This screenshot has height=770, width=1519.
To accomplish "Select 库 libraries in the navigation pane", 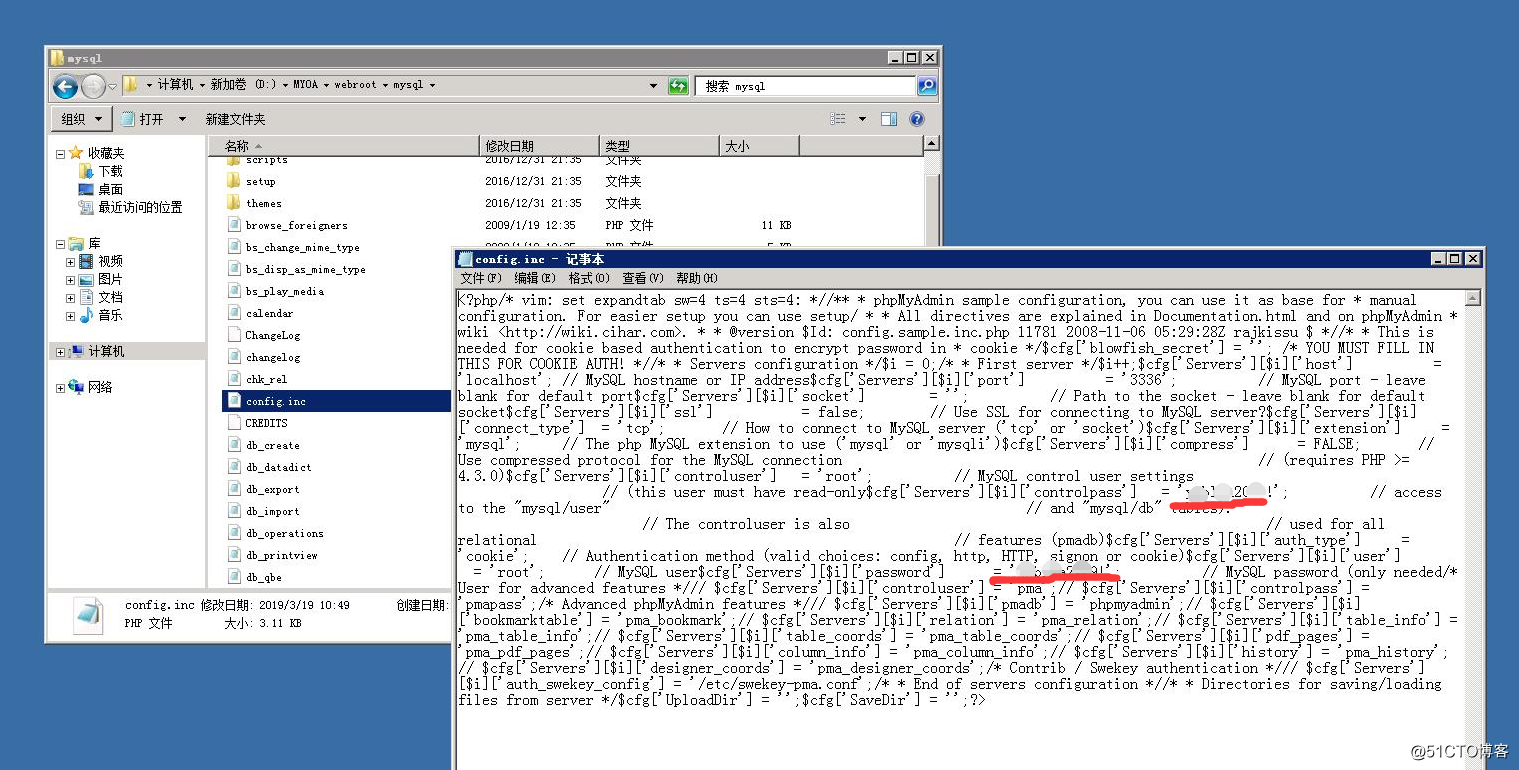I will [85, 243].
